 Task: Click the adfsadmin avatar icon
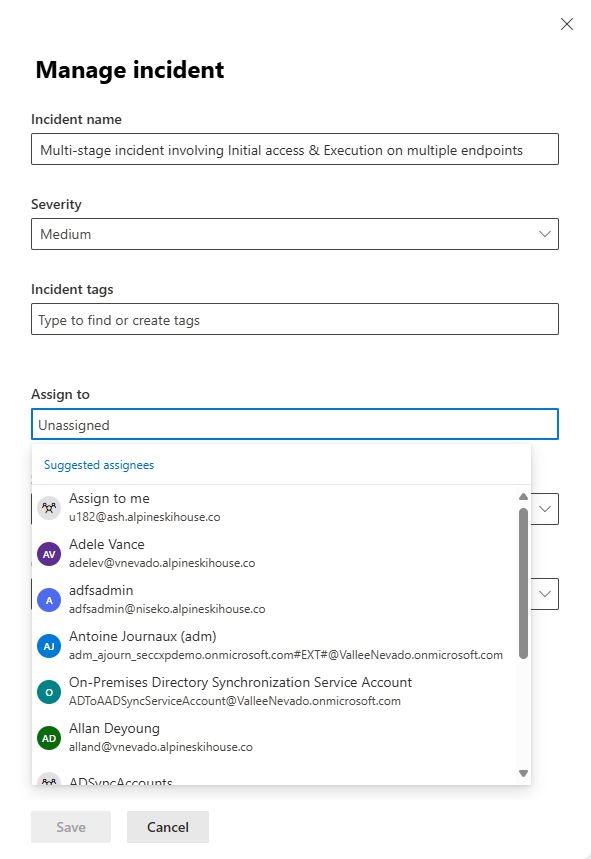(49, 599)
